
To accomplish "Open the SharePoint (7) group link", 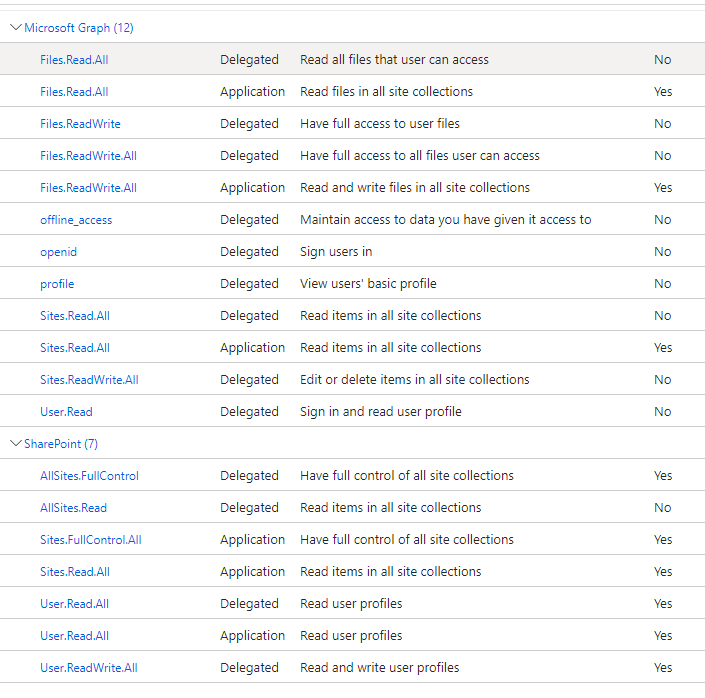I will coord(61,444).
